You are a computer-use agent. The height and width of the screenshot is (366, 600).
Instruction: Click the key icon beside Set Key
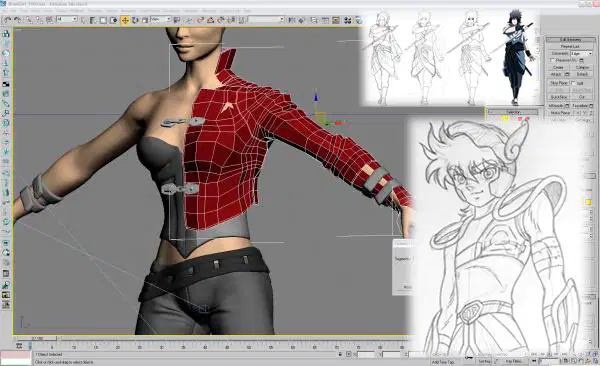click(468, 359)
